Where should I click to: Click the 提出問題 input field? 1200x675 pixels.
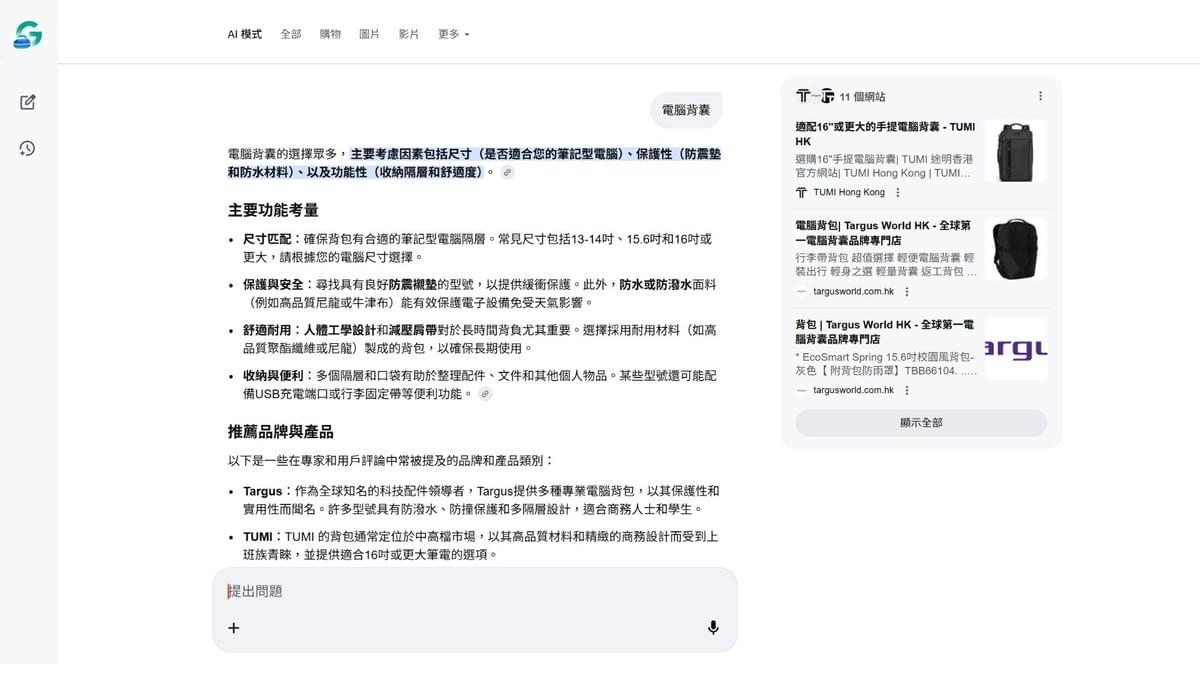(400, 591)
